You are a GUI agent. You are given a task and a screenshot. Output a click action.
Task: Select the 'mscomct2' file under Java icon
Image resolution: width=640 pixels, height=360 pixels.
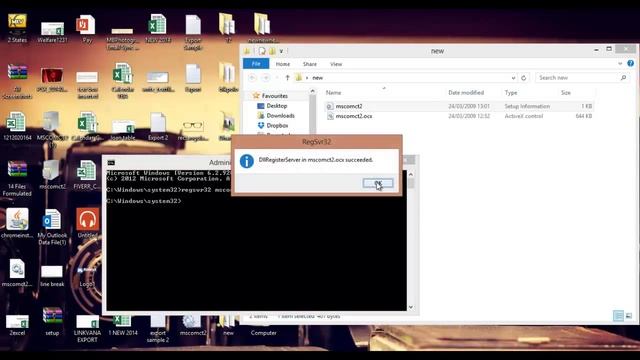click(17, 273)
